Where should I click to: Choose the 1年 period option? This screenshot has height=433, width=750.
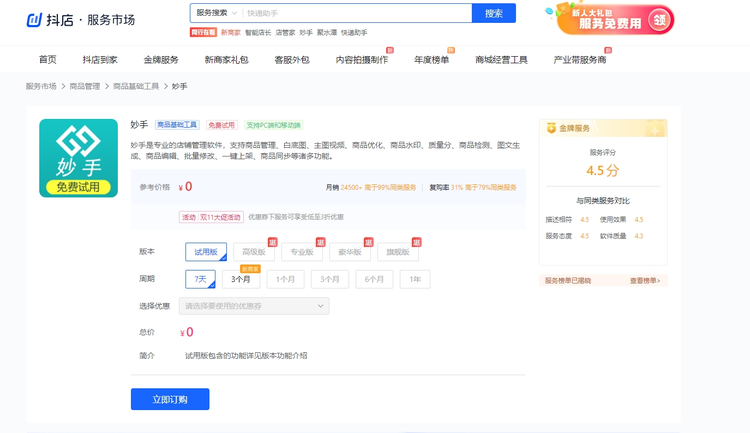click(415, 279)
